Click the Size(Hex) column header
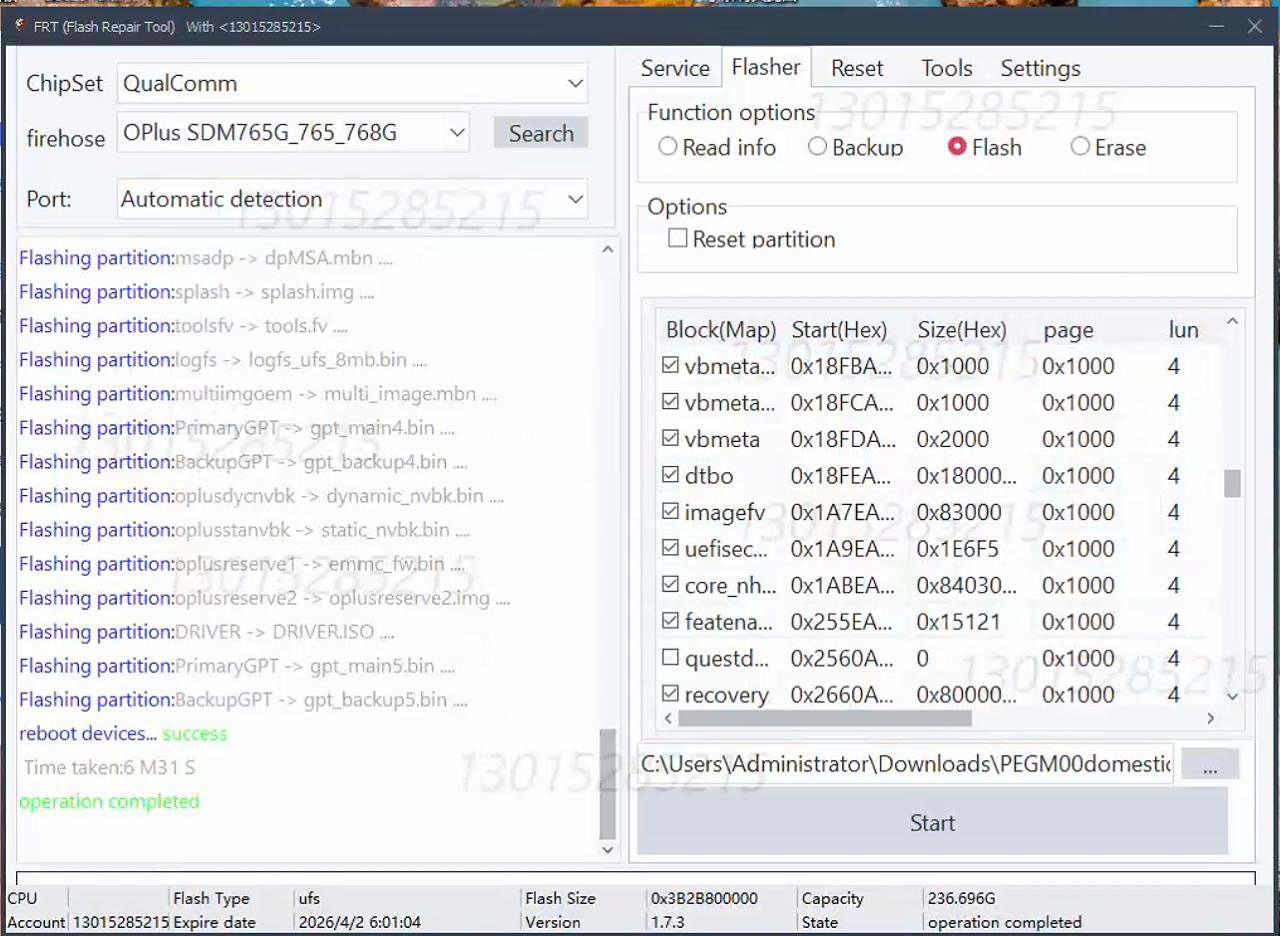 [962, 330]
